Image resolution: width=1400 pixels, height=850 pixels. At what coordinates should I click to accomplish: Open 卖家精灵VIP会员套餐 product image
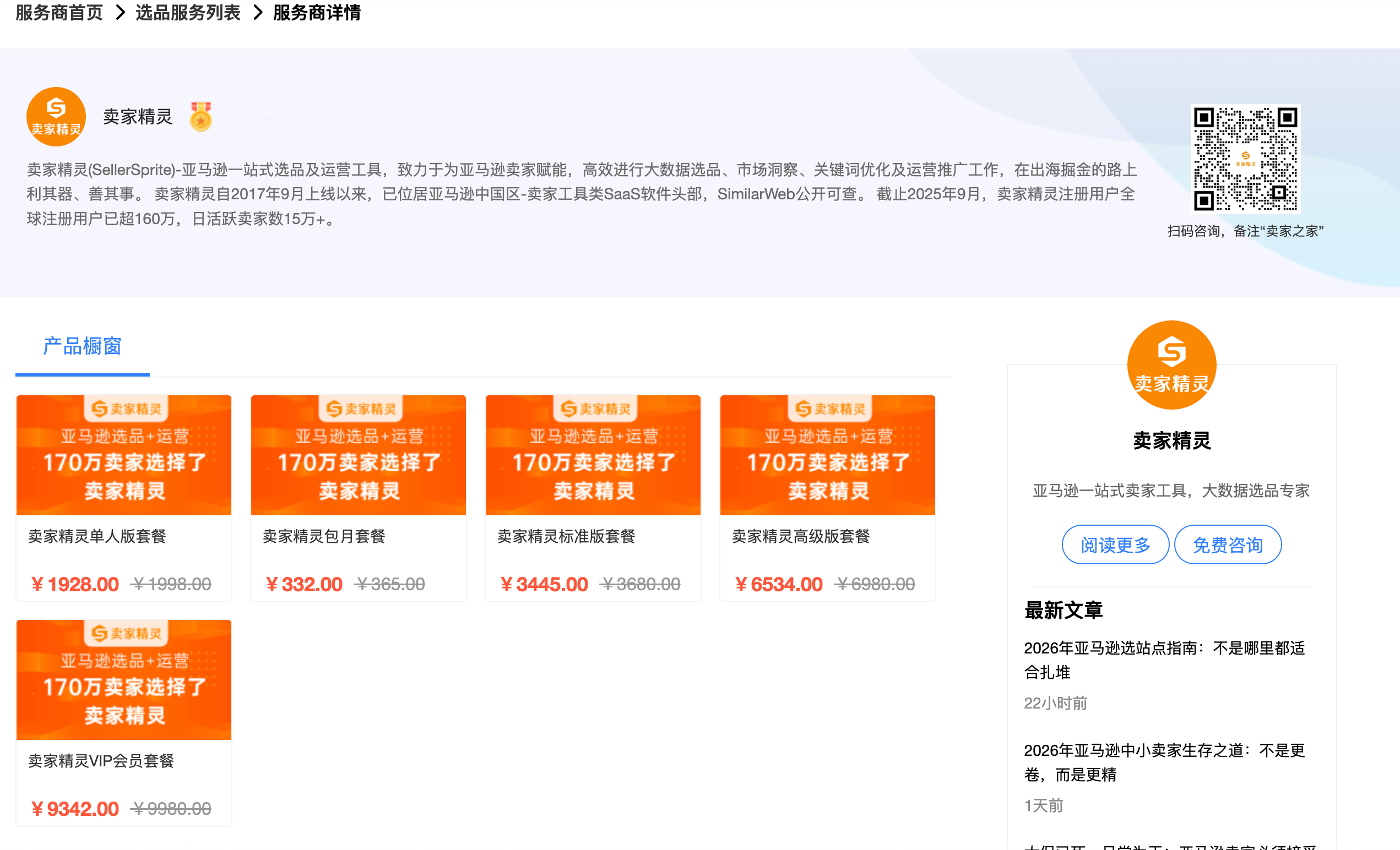coord(124,680)
